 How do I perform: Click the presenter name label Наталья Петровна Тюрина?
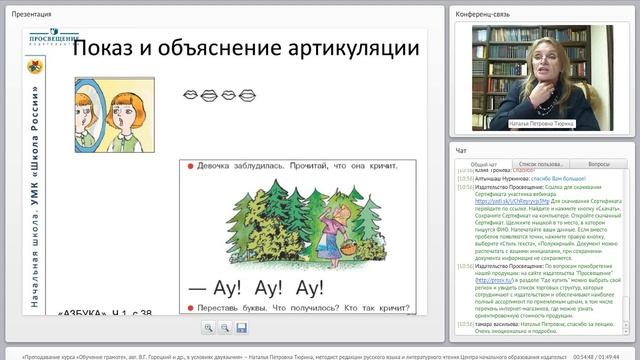pos(542,123)
